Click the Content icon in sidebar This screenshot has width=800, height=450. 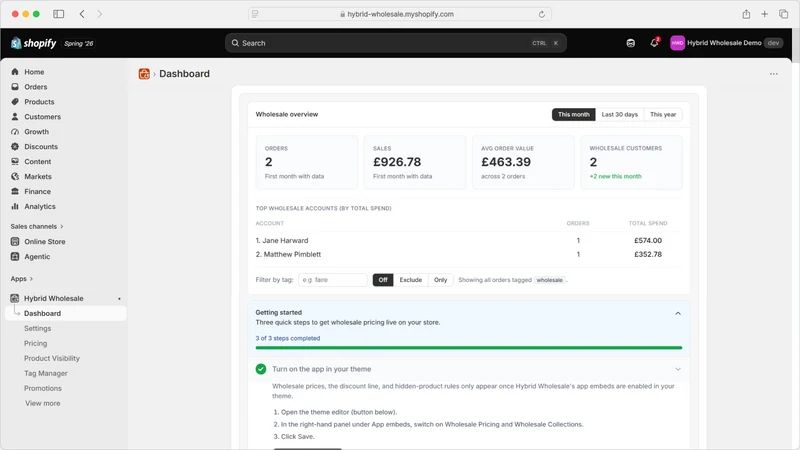(15, 161)
